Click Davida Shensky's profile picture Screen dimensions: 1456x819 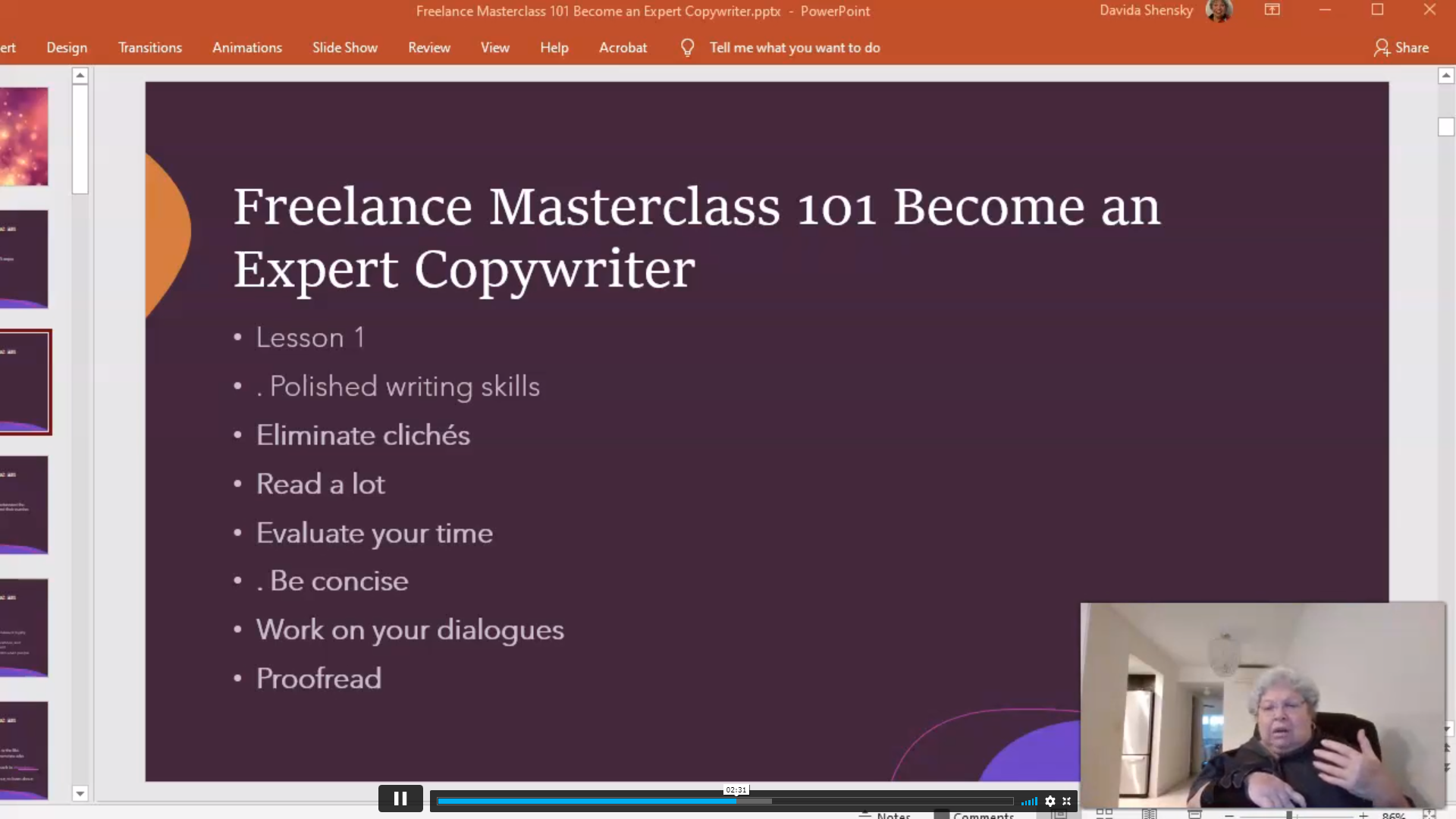(1219, 11)
